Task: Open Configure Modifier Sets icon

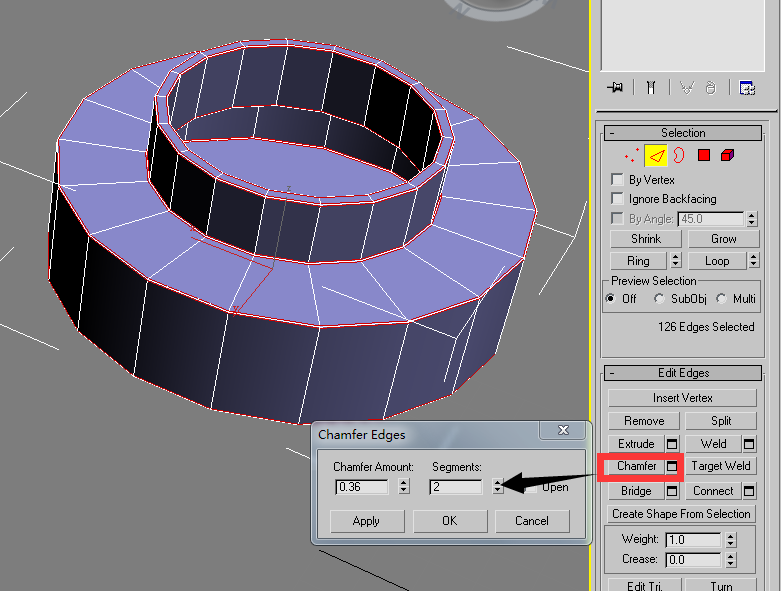Action: pos(747,88)
